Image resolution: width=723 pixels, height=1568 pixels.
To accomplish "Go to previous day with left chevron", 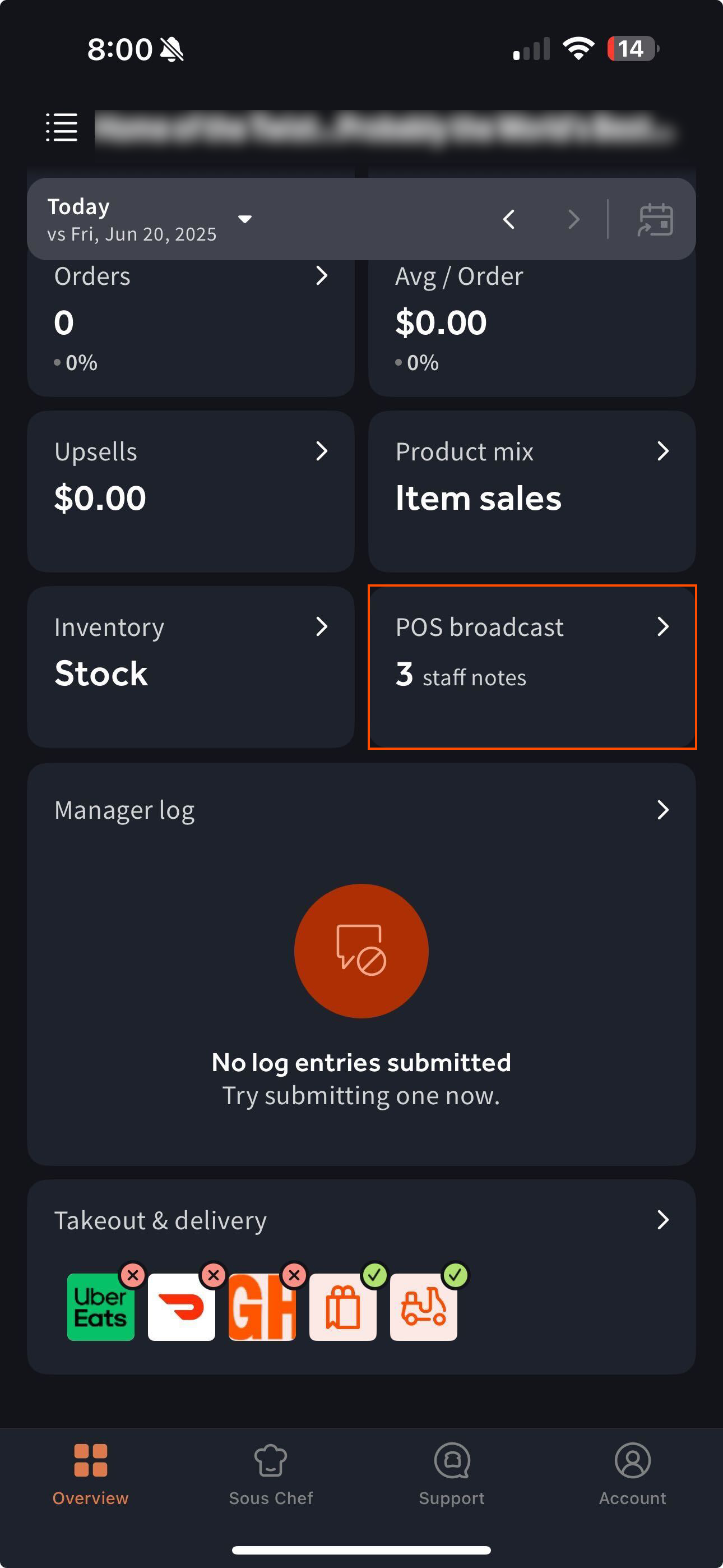I will click(509, 219).
